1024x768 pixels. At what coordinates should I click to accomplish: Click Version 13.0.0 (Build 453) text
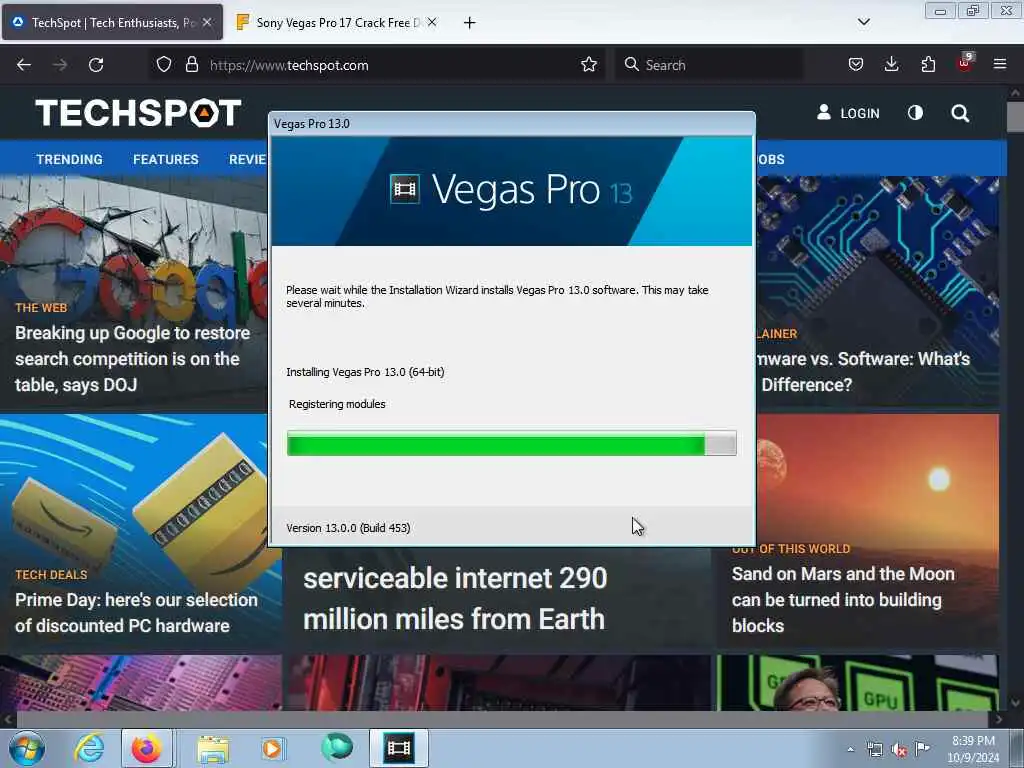348,528
